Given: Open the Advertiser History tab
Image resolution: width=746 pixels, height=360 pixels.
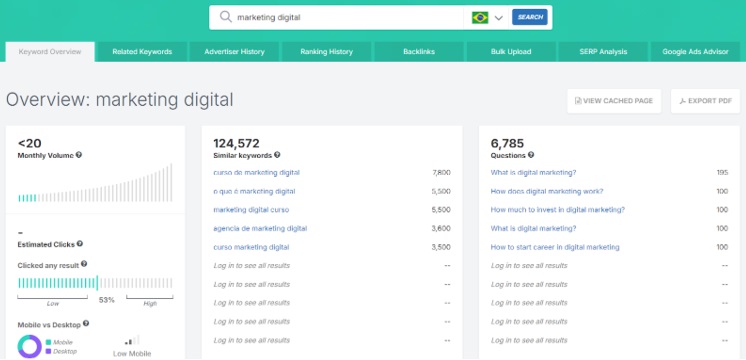Looking at the screenshot, I should click(234, 52).
